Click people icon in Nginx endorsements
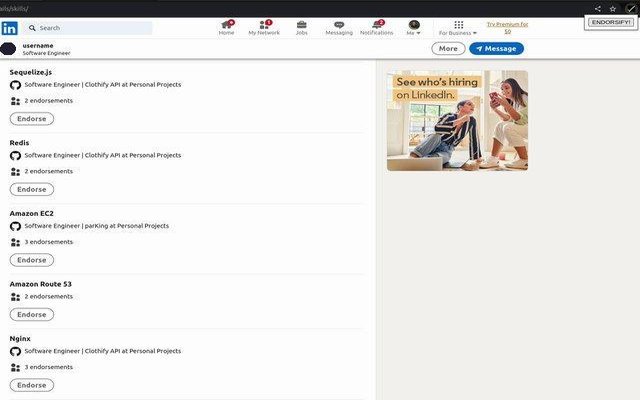Screen dimensions: 640x400 [x=16, y=368]
